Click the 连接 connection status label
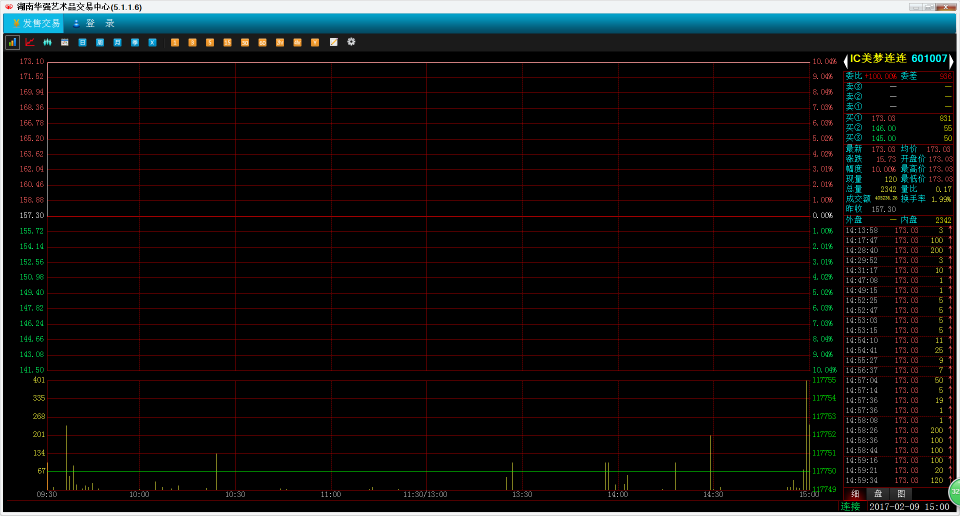 pyautogui.click(x=850, y=507)
